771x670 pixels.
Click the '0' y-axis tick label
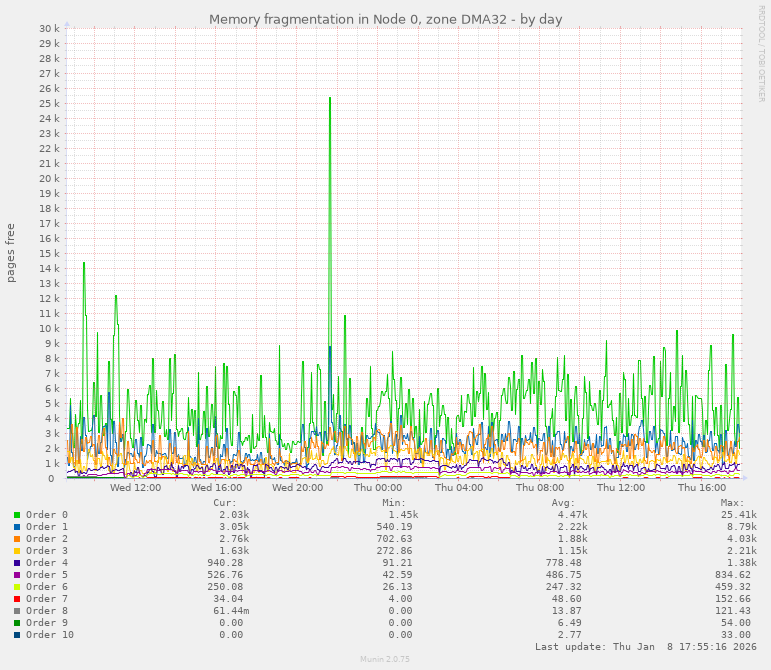pos(51,479)
